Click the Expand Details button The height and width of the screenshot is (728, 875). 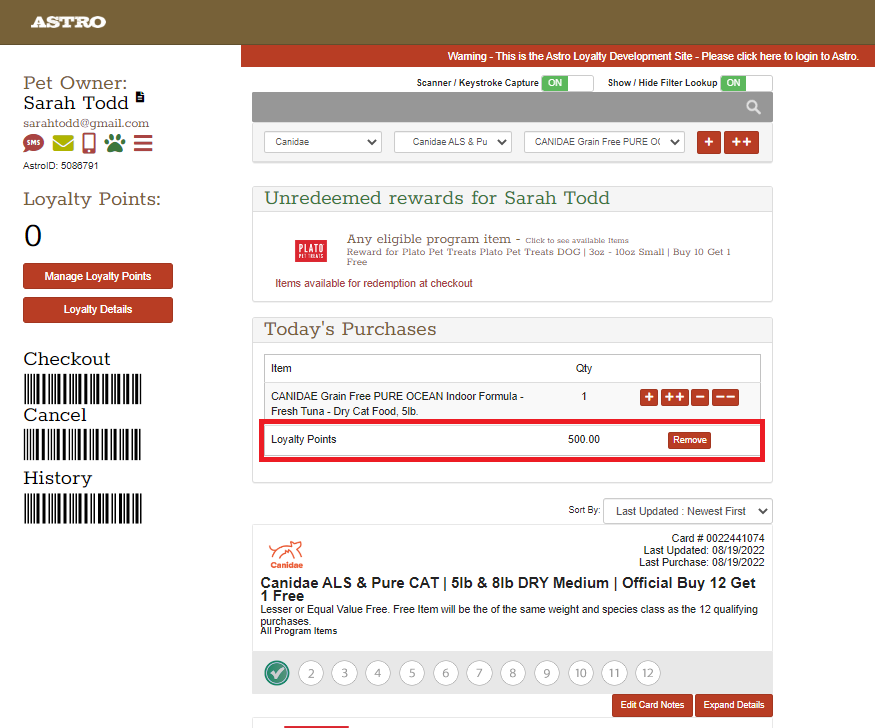click(x=734, y=705)
